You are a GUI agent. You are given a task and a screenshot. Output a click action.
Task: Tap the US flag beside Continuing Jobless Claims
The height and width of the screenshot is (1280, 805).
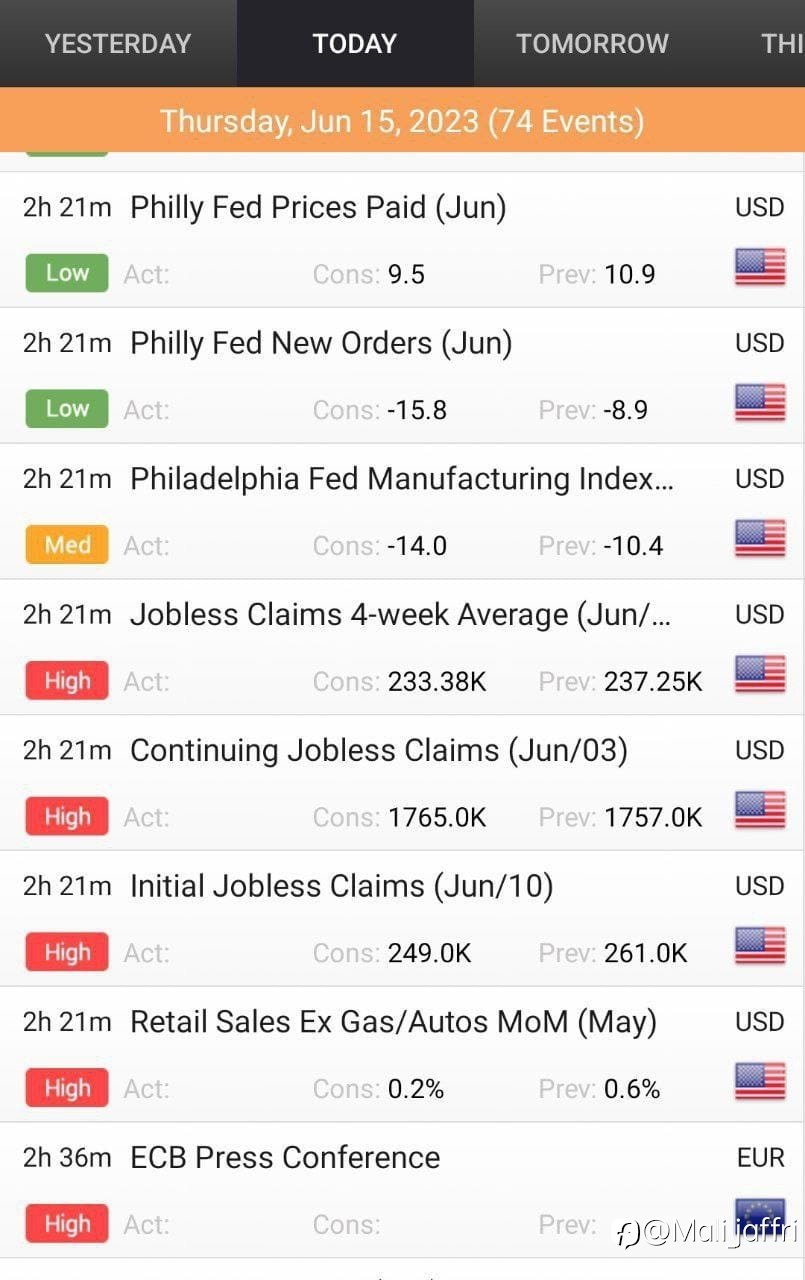coord(760,811)
